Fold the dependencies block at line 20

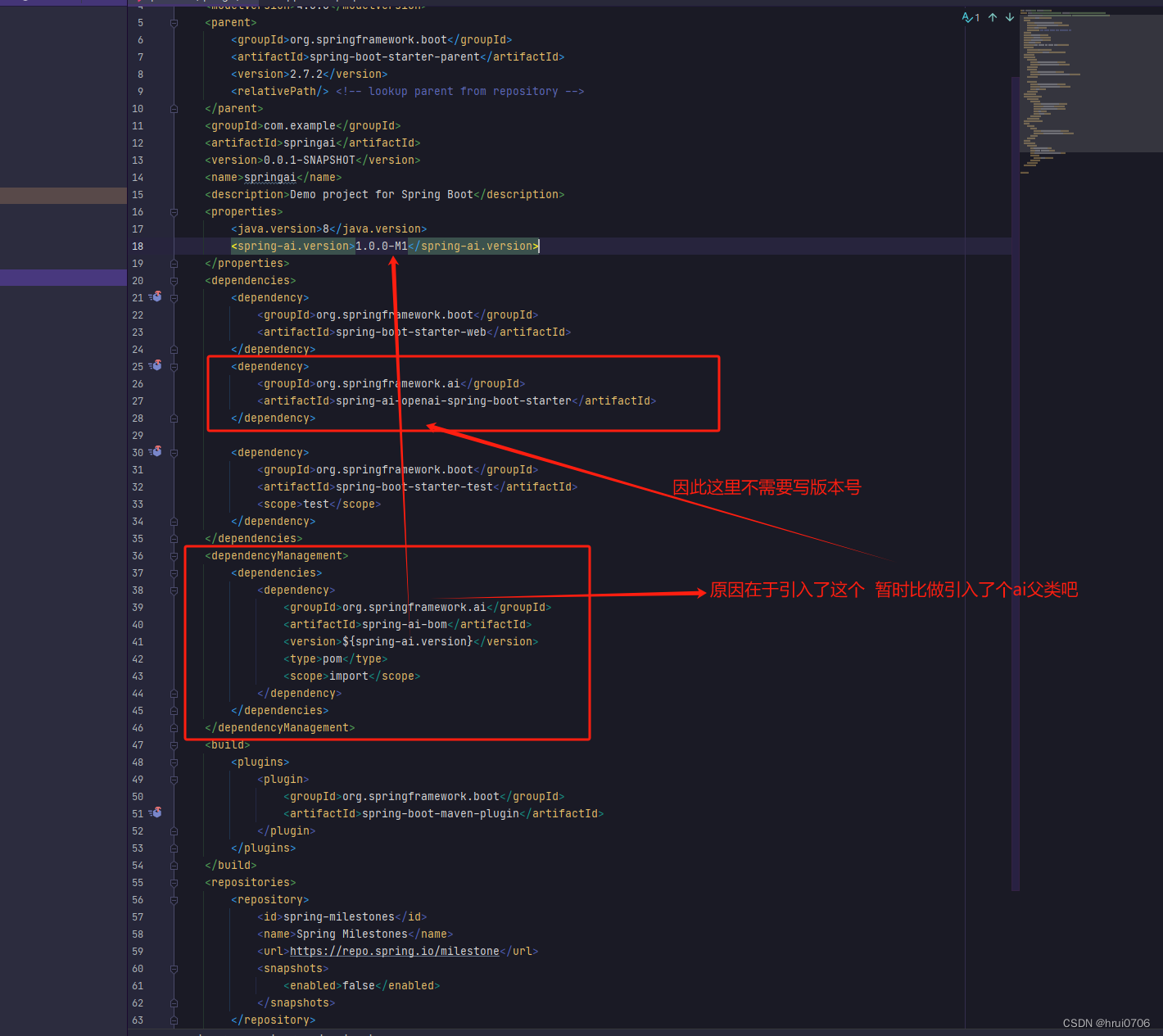point(174,281)
